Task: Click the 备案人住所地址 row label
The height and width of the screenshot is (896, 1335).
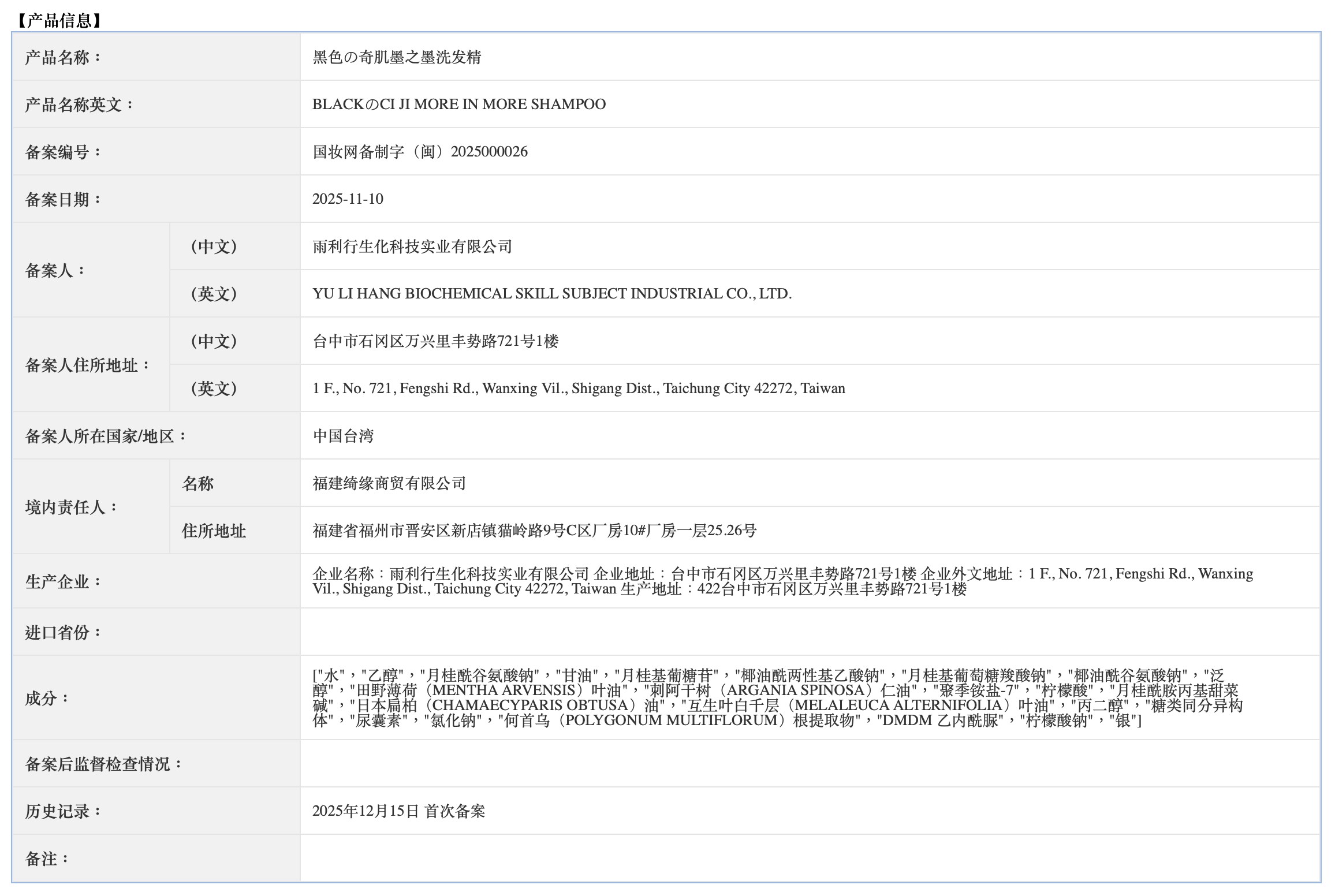Action: 88,365
